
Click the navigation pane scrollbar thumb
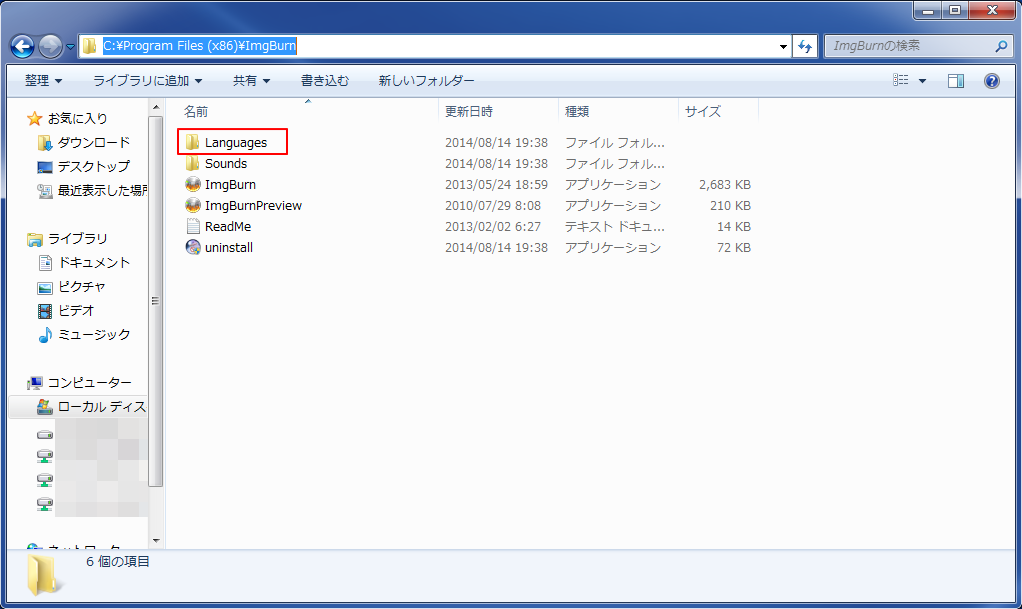pos(156,301)
